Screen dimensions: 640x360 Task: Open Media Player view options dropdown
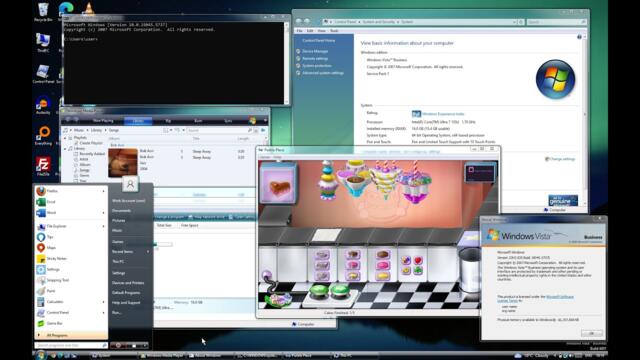171,130
